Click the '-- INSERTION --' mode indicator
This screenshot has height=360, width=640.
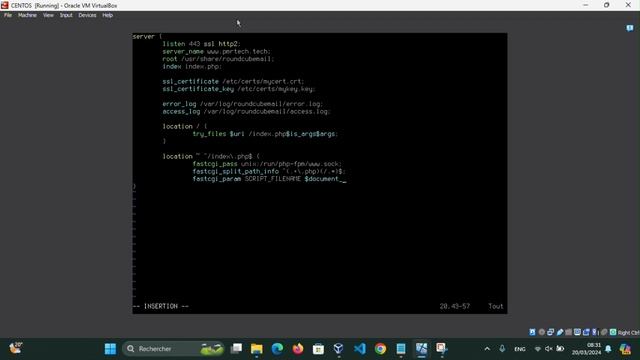[x=161, y=306]
